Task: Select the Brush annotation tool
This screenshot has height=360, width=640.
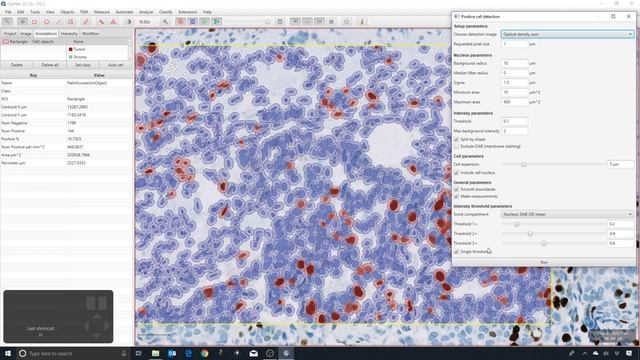Action: click(85, 22)
